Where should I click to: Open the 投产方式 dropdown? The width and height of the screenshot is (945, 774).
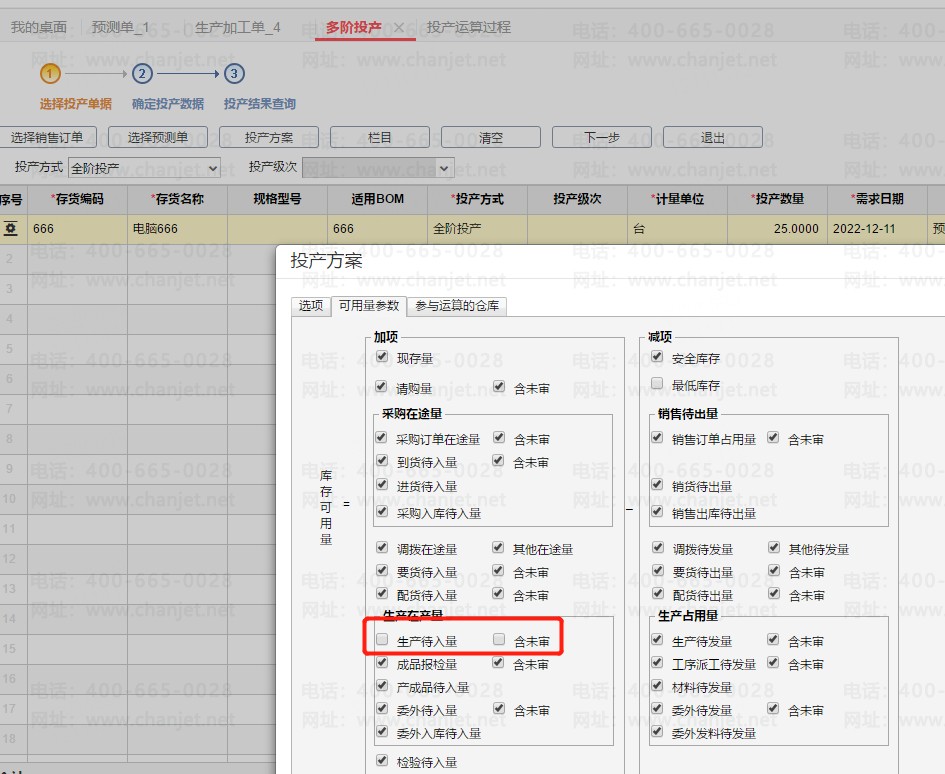144,168
